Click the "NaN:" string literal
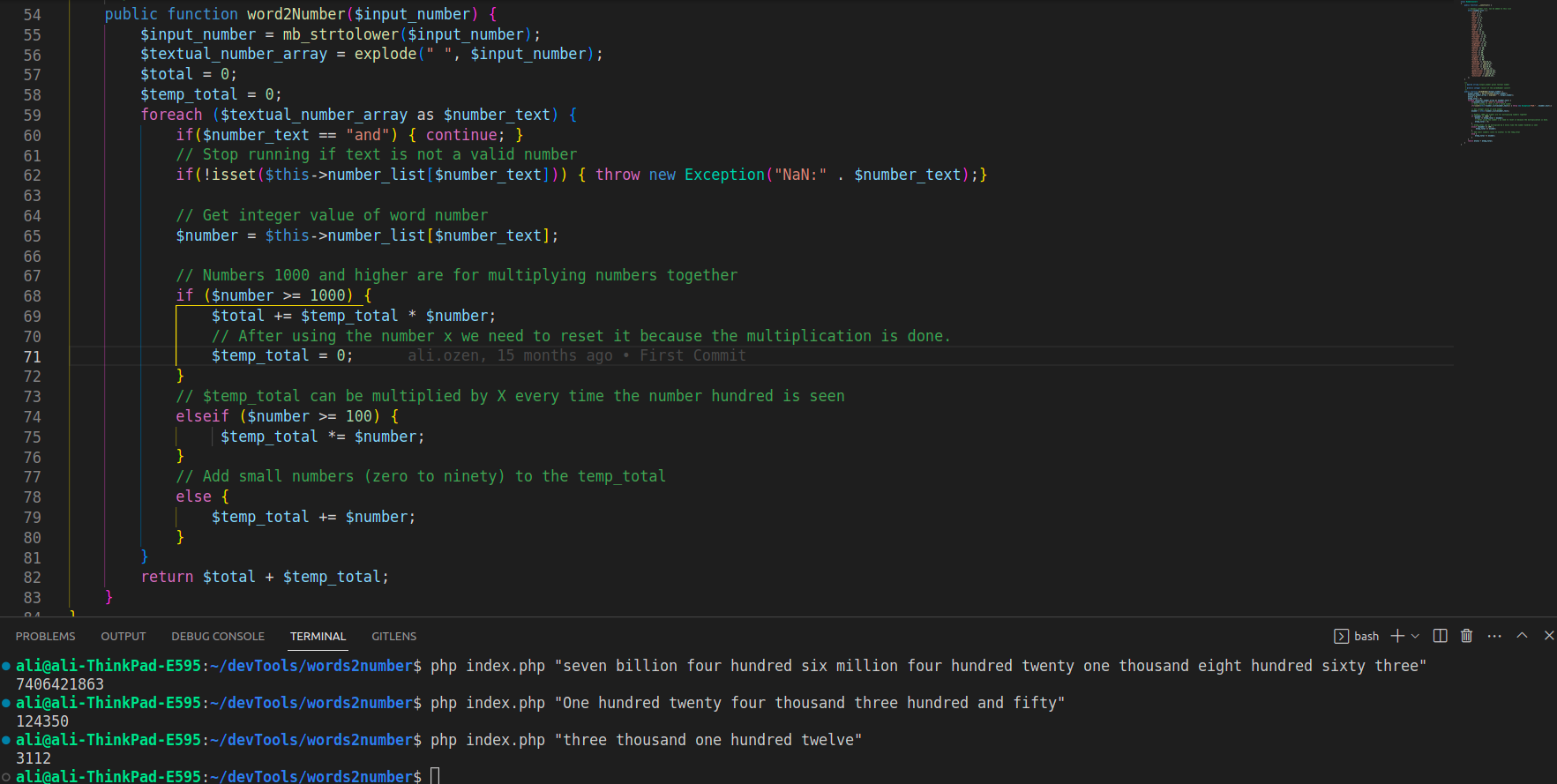The height and width of the screenshot is (784, 1557). (800, 175)
